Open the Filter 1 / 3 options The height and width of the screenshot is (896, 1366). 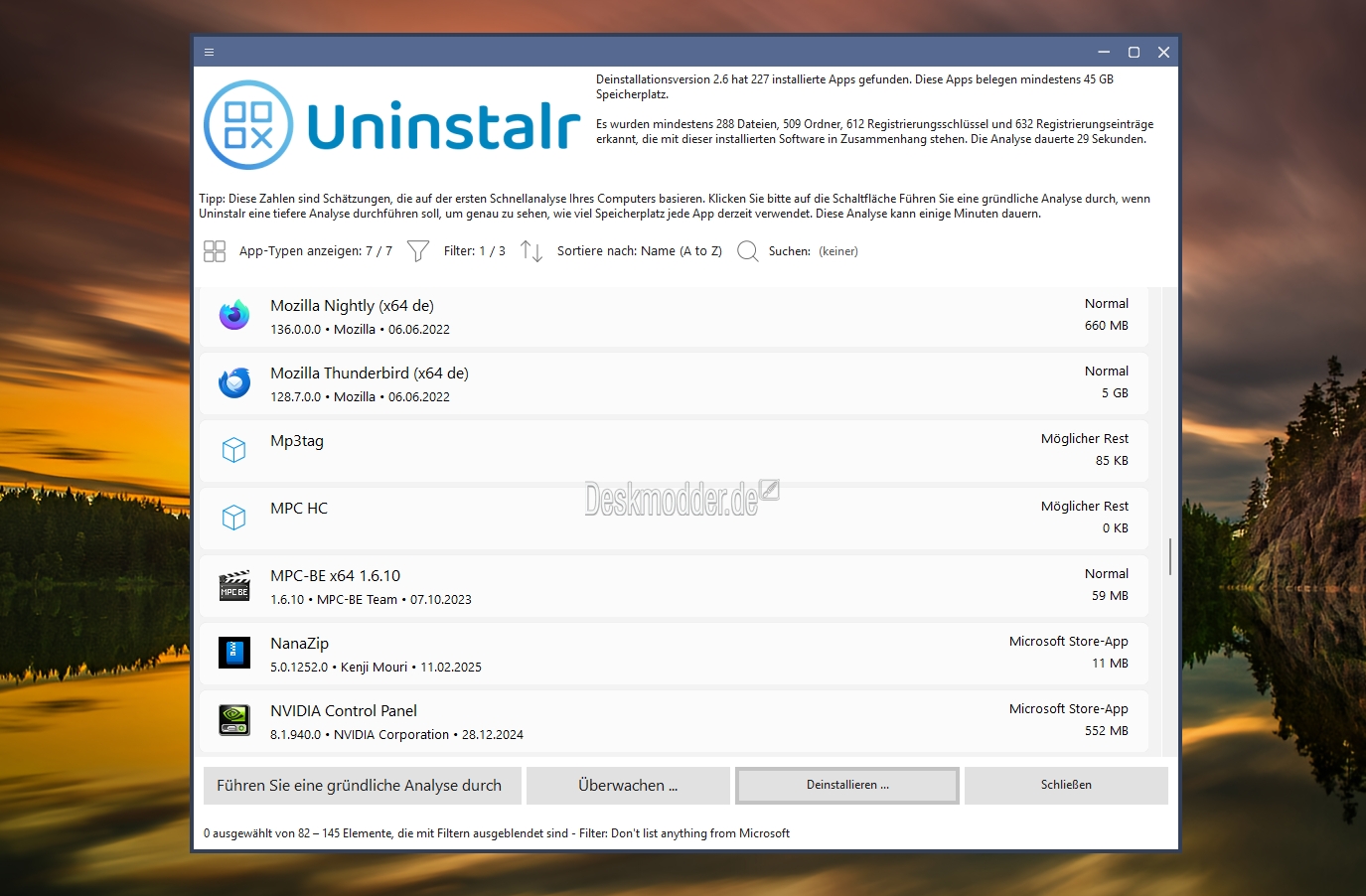coord(474,251)
